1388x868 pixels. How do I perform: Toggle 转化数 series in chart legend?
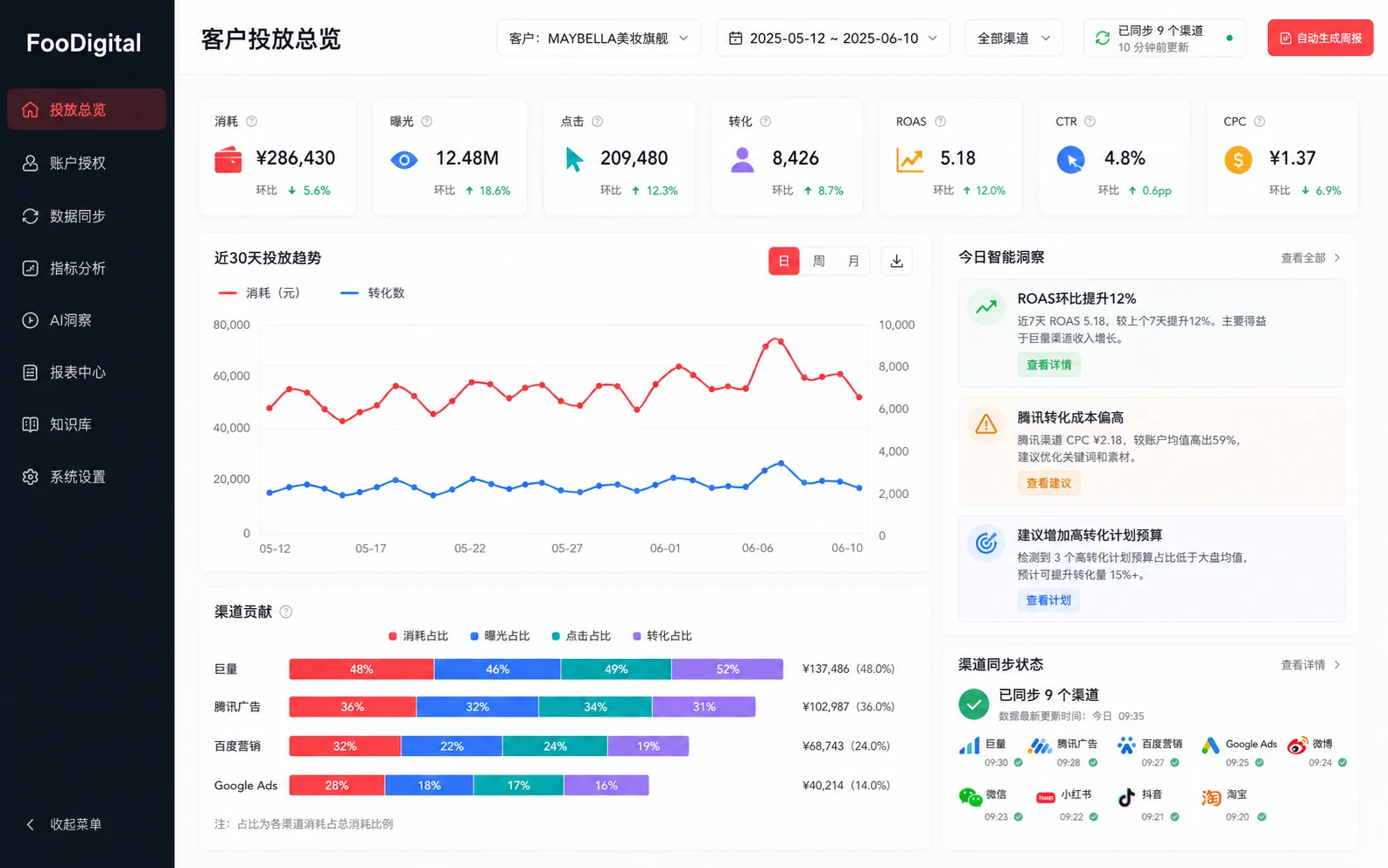[372, 293]
